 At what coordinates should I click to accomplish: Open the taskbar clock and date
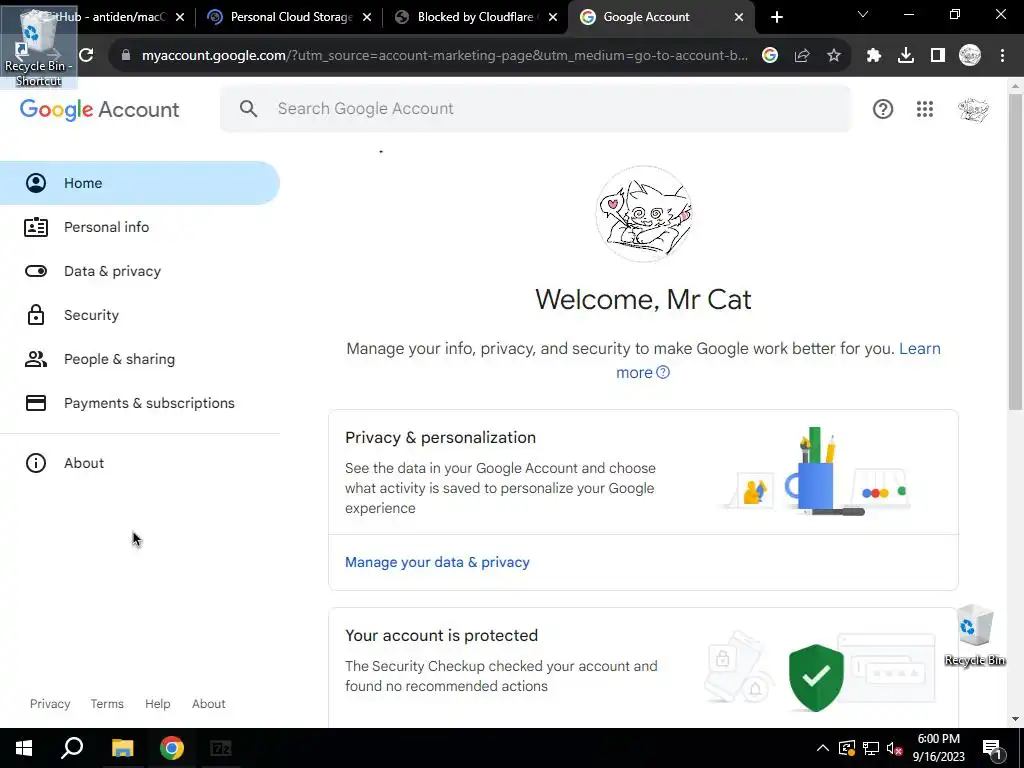(938, 748)
